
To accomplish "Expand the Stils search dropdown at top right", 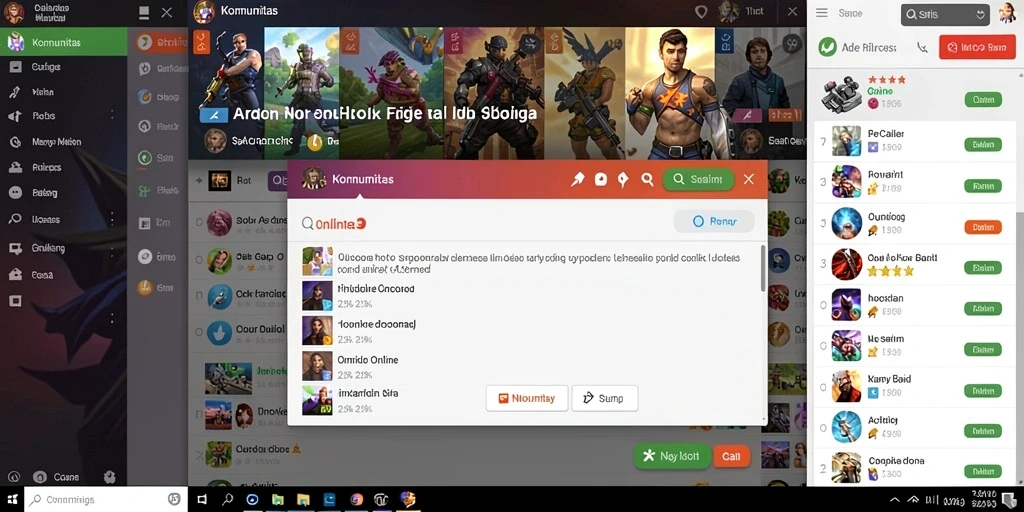I will (980, 14).
